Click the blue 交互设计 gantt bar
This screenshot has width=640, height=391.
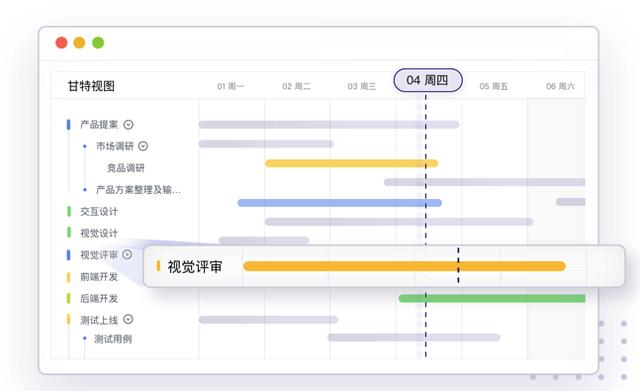pyautogui.click(x=340, y=203)
